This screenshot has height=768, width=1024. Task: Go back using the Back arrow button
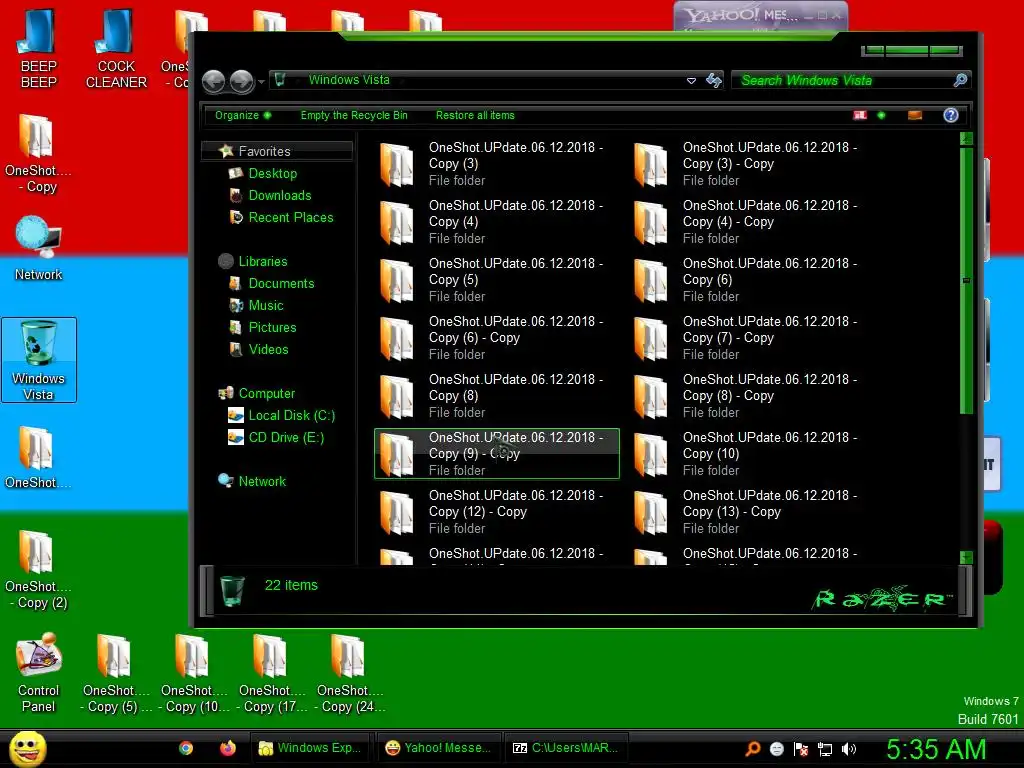pos(214,81)
